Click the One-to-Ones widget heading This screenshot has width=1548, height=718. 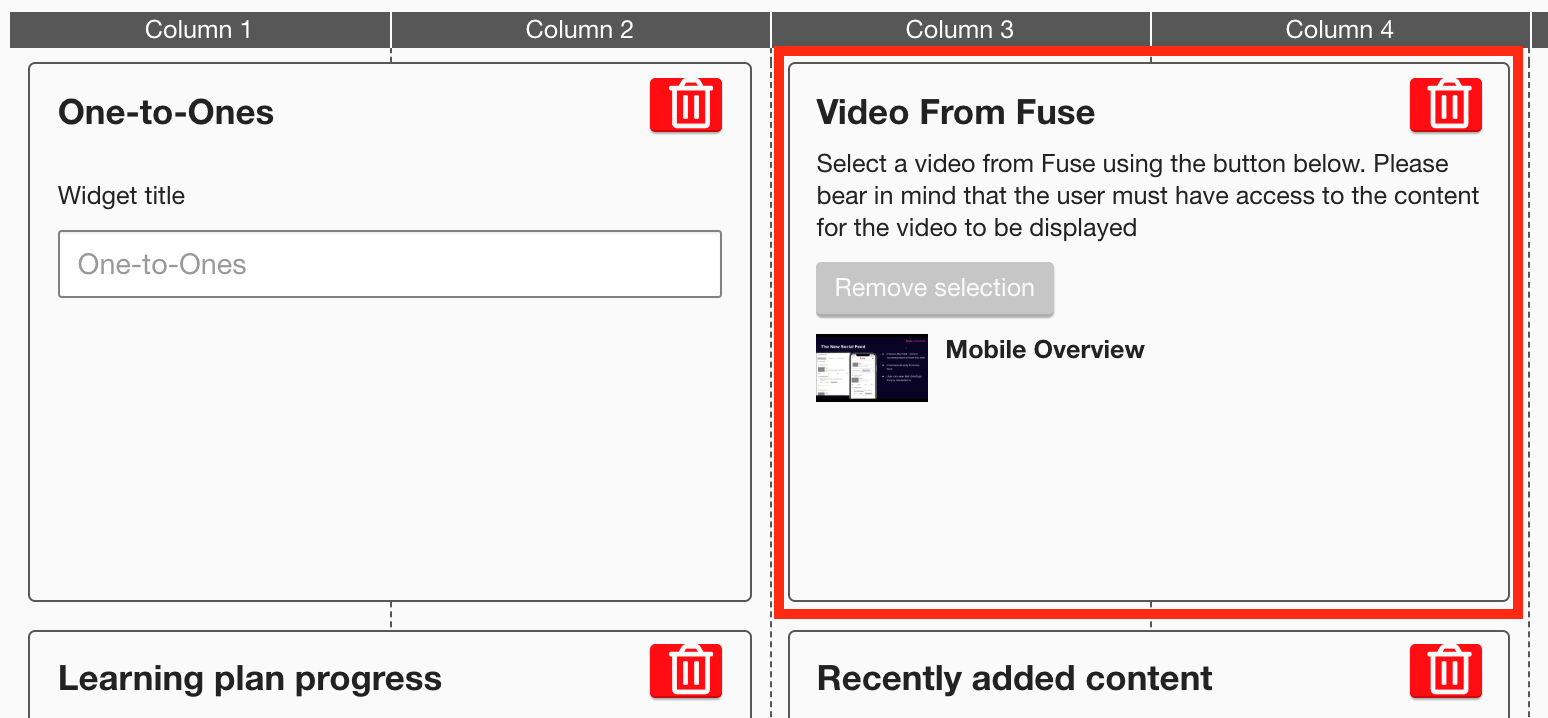tap(166, 113)
